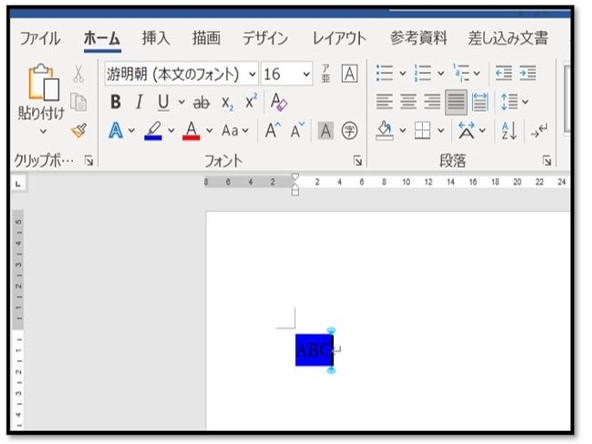
Task: Apply blue text highlight color
Action: click(x=153, y=131)
